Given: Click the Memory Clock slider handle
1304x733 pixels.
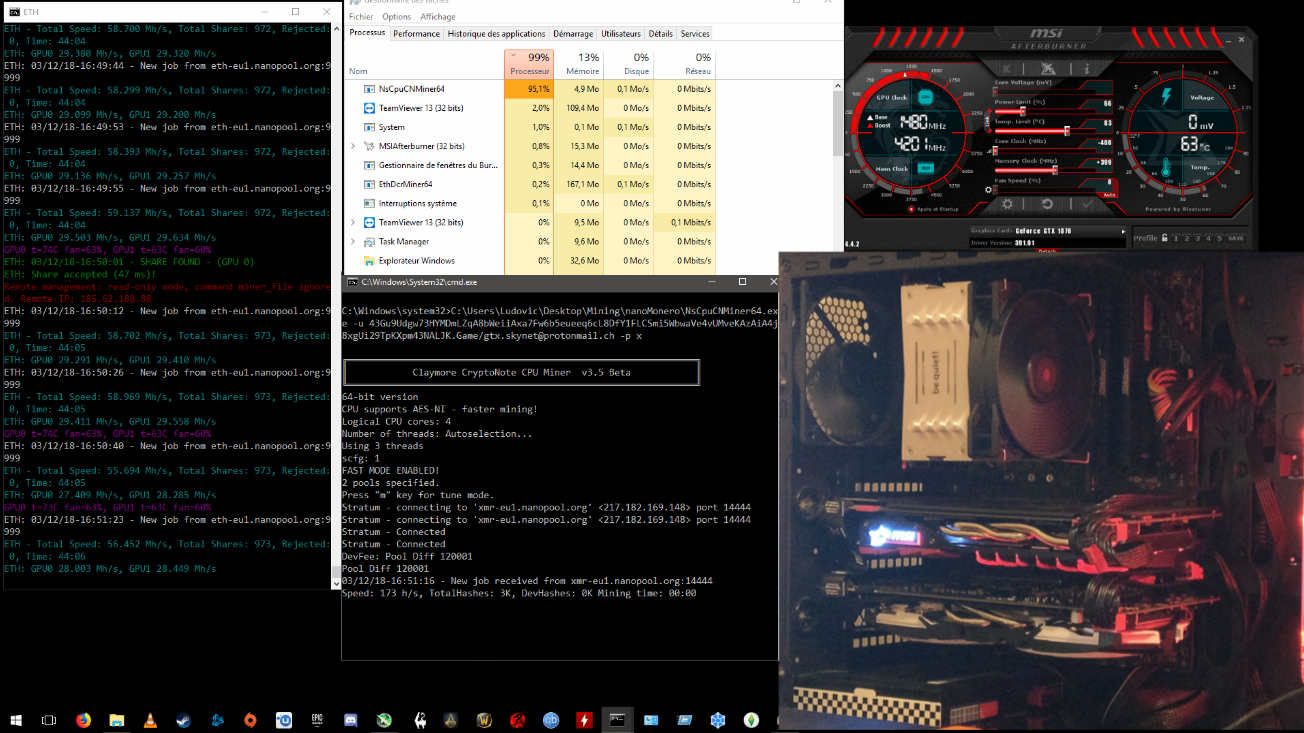Looking at the screenshot, I should point(1055,170).
